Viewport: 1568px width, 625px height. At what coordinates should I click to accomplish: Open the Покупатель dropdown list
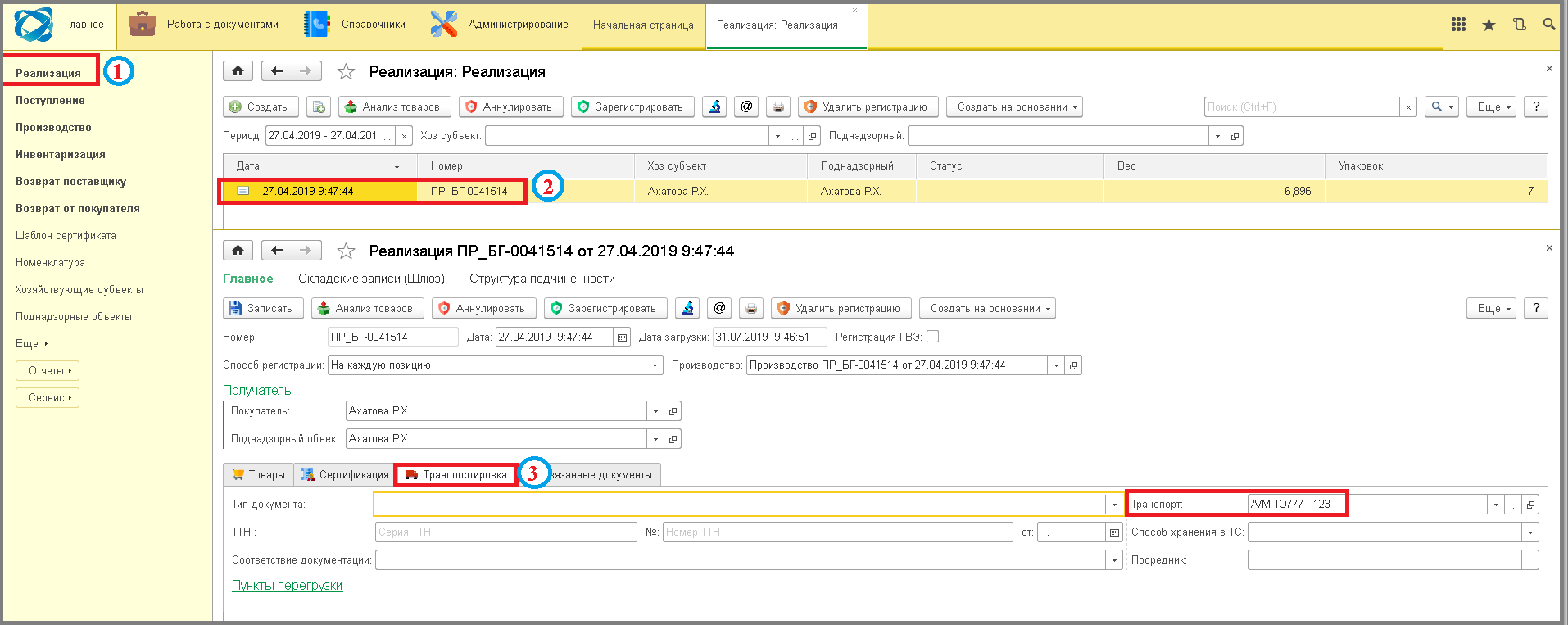655,411
